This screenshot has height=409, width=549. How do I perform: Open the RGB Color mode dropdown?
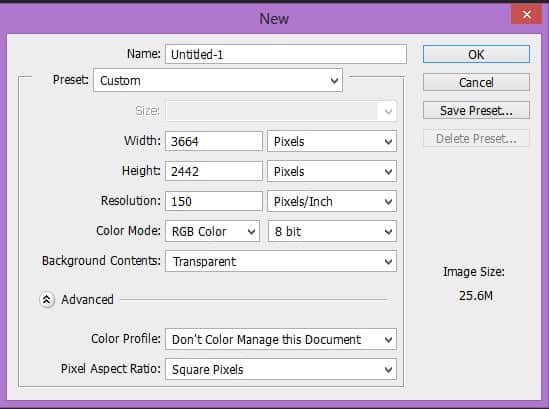213,231
